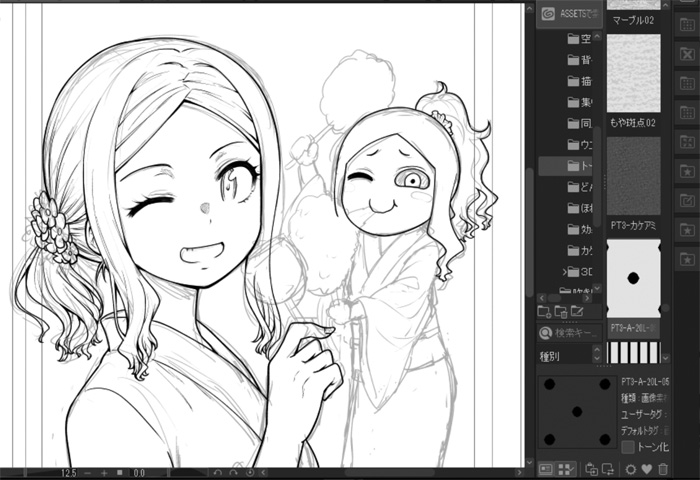The image size is (700, 480).
Task: Select the folder beginning with ウ
Action: 579,145
